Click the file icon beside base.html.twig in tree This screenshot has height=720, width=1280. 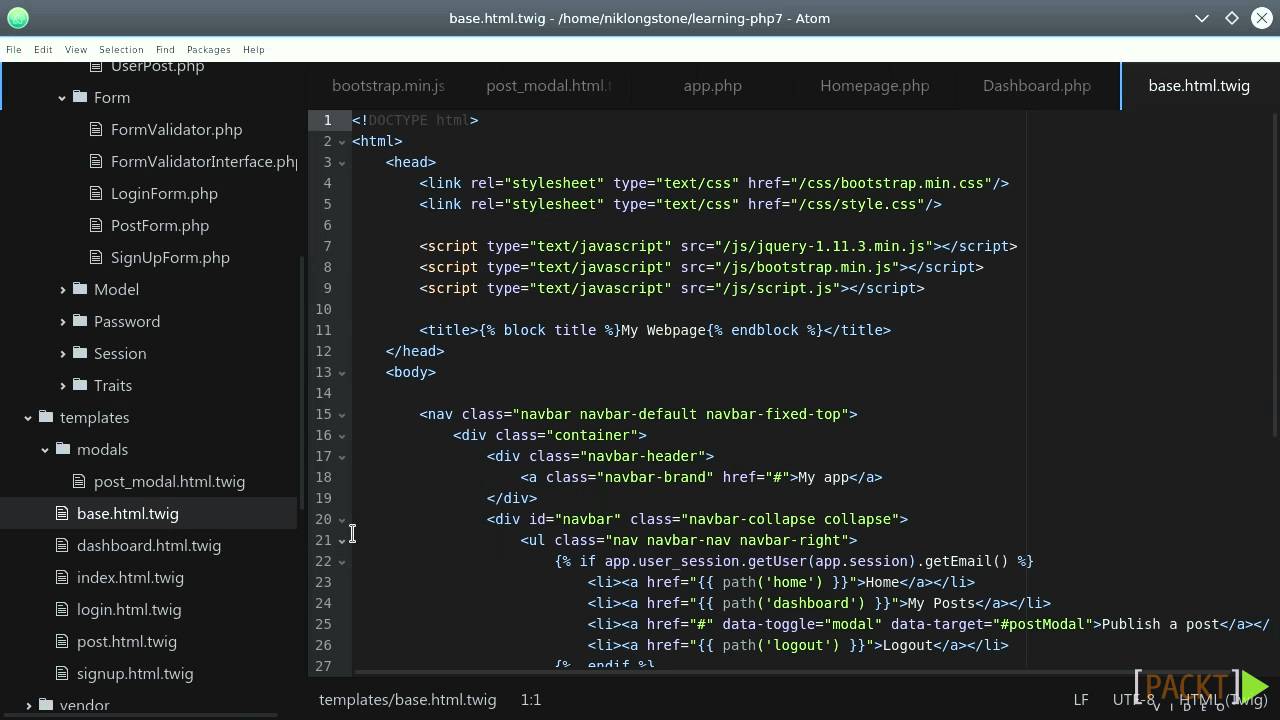coord(62,513)
